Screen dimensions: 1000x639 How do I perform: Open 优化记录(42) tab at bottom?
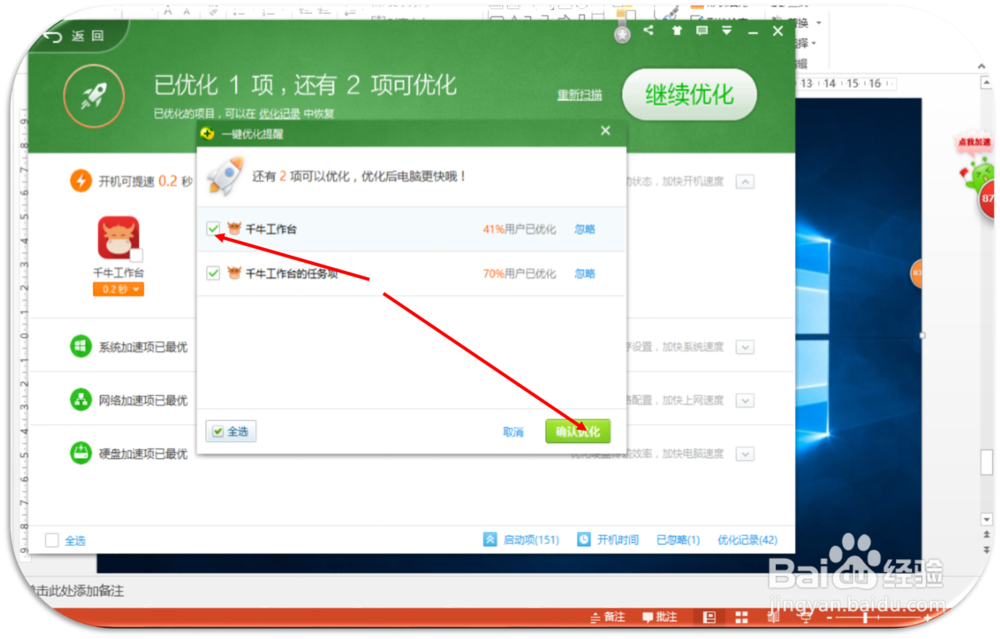(747, 540)
